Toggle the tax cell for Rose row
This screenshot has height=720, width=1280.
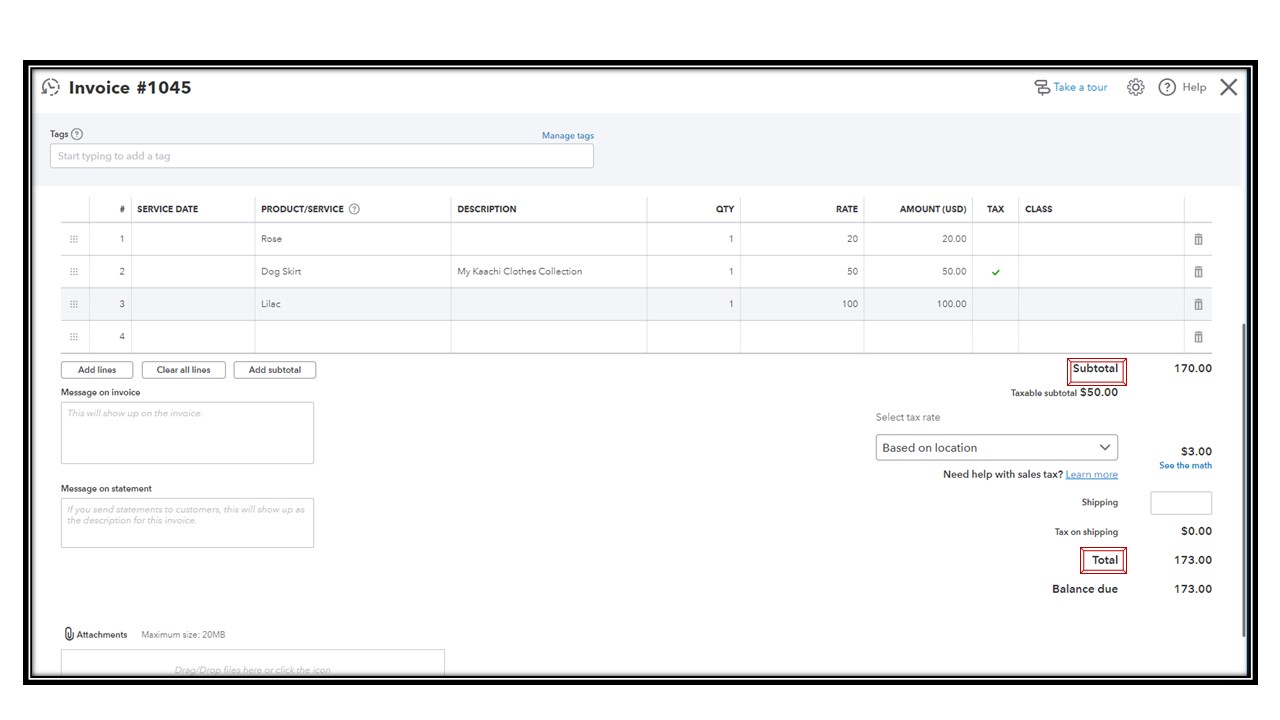[995, 239]
